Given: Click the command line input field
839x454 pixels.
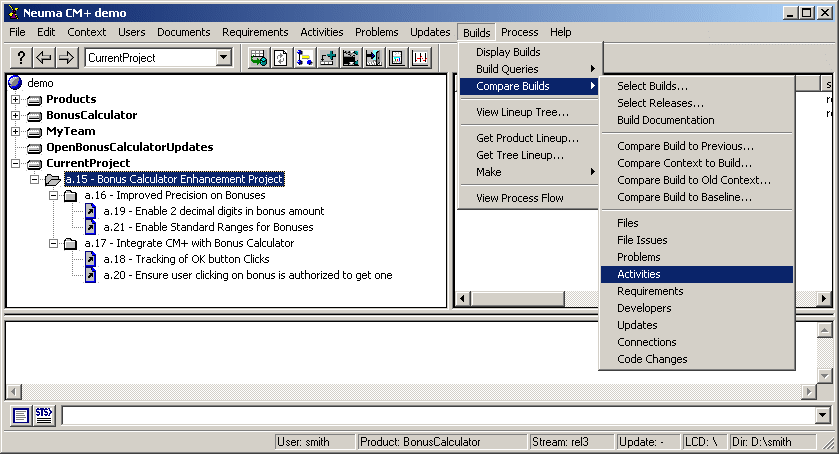Looking at the screenshot, I should click(x=438, y=415).
